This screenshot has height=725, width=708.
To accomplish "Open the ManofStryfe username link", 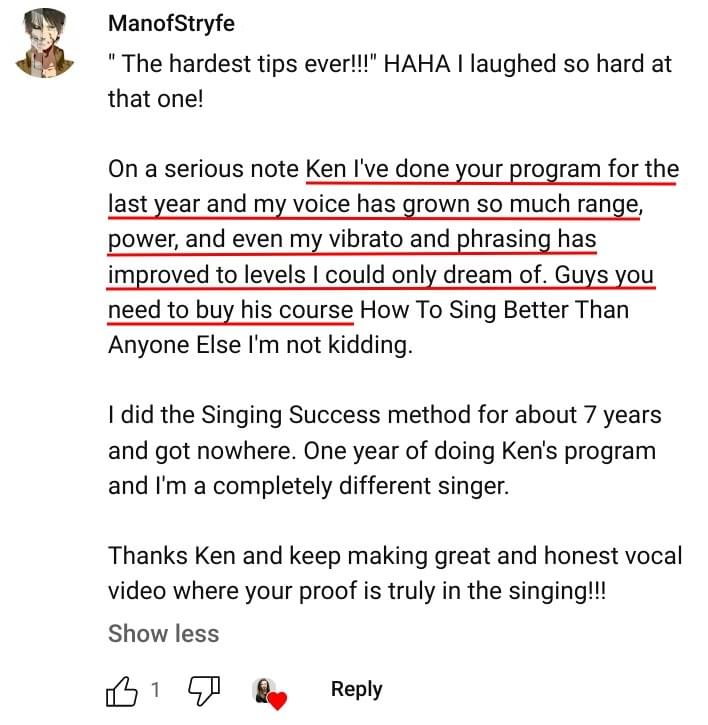I will 171,24.
